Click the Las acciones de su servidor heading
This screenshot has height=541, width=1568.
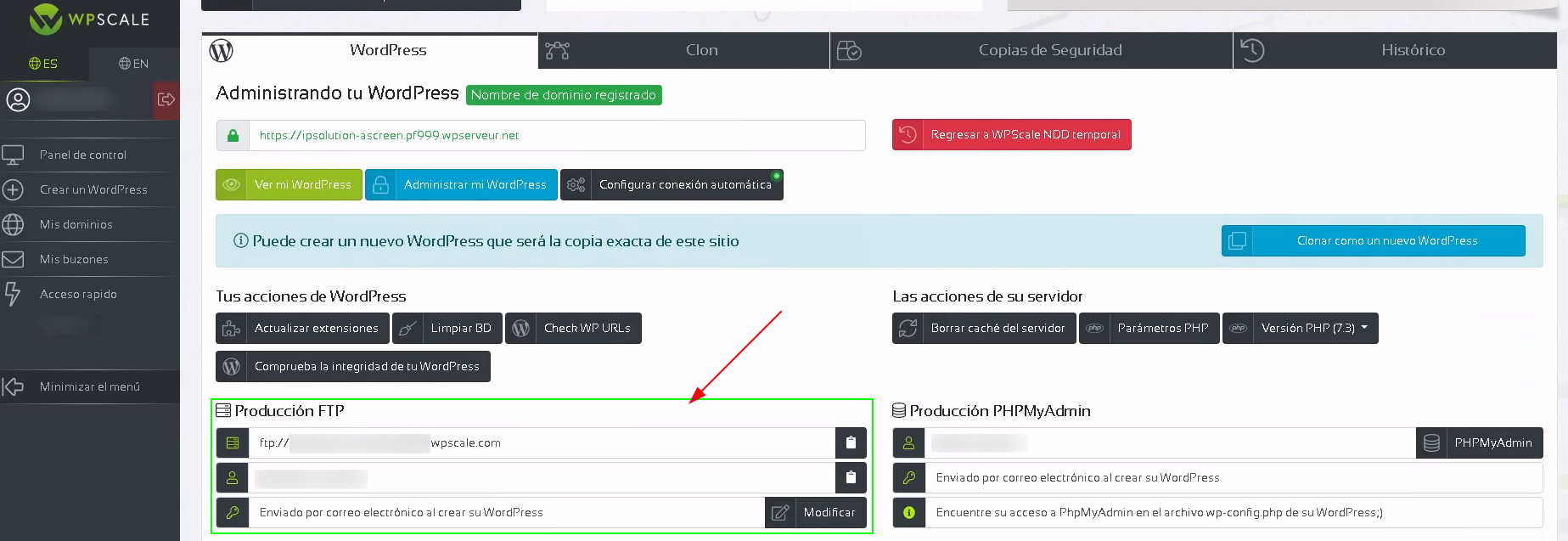coord(987,296)
